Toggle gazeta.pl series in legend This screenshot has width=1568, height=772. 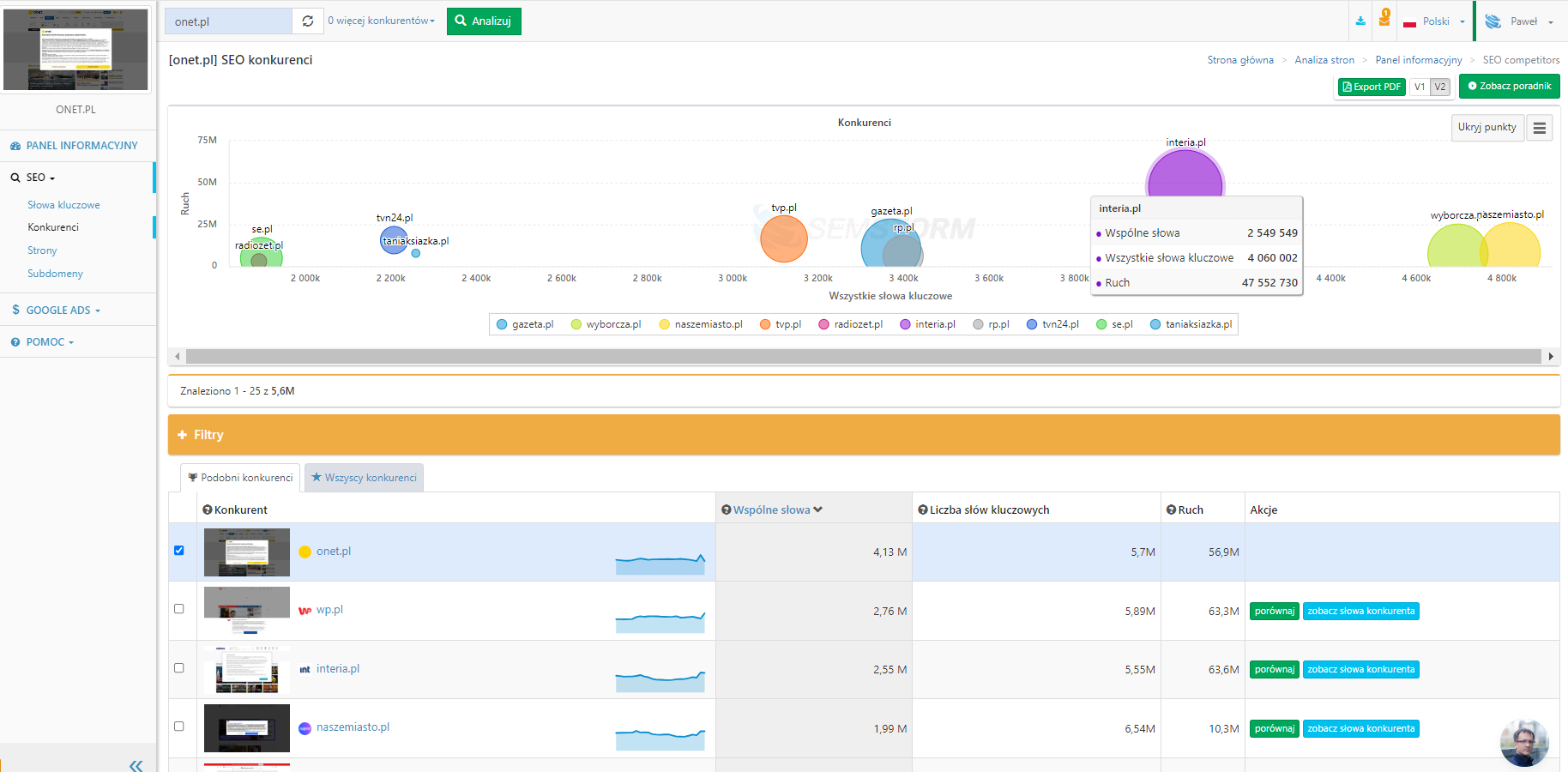point(525,324)
